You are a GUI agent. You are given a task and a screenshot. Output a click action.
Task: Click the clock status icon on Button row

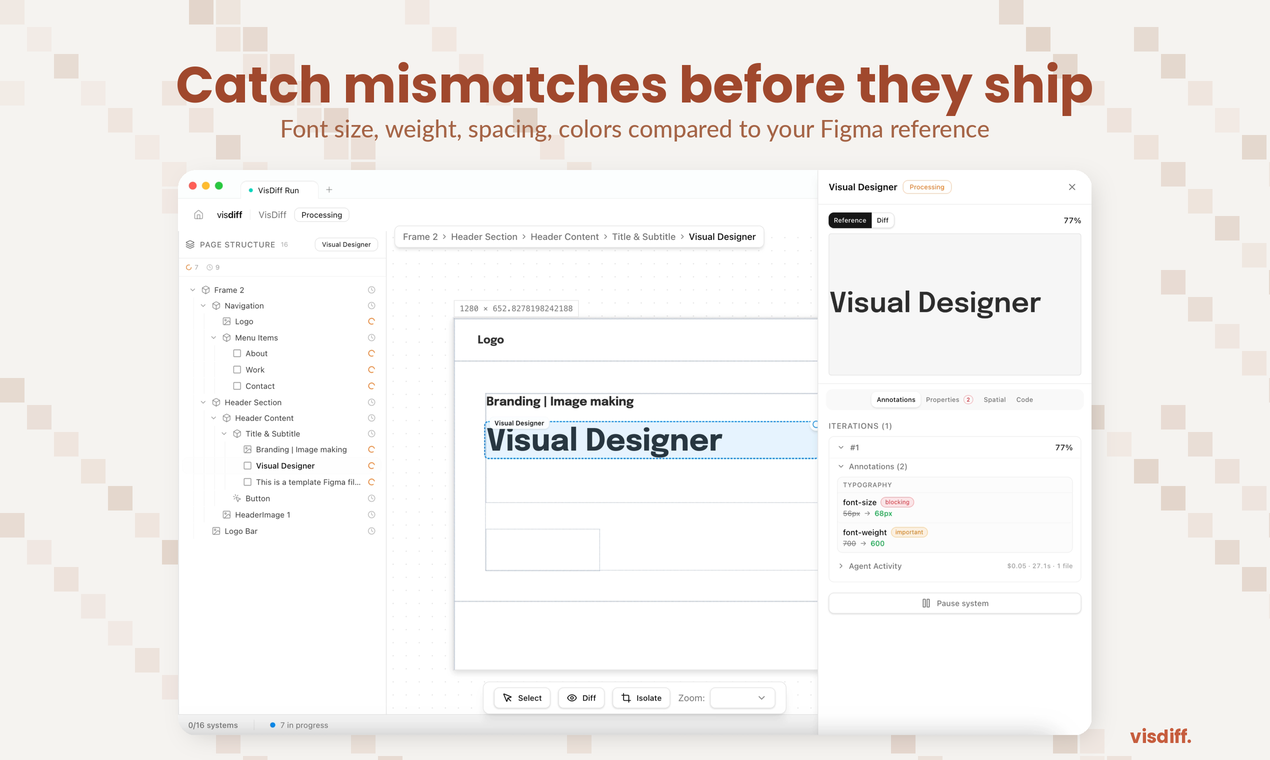tap(371, 498)
